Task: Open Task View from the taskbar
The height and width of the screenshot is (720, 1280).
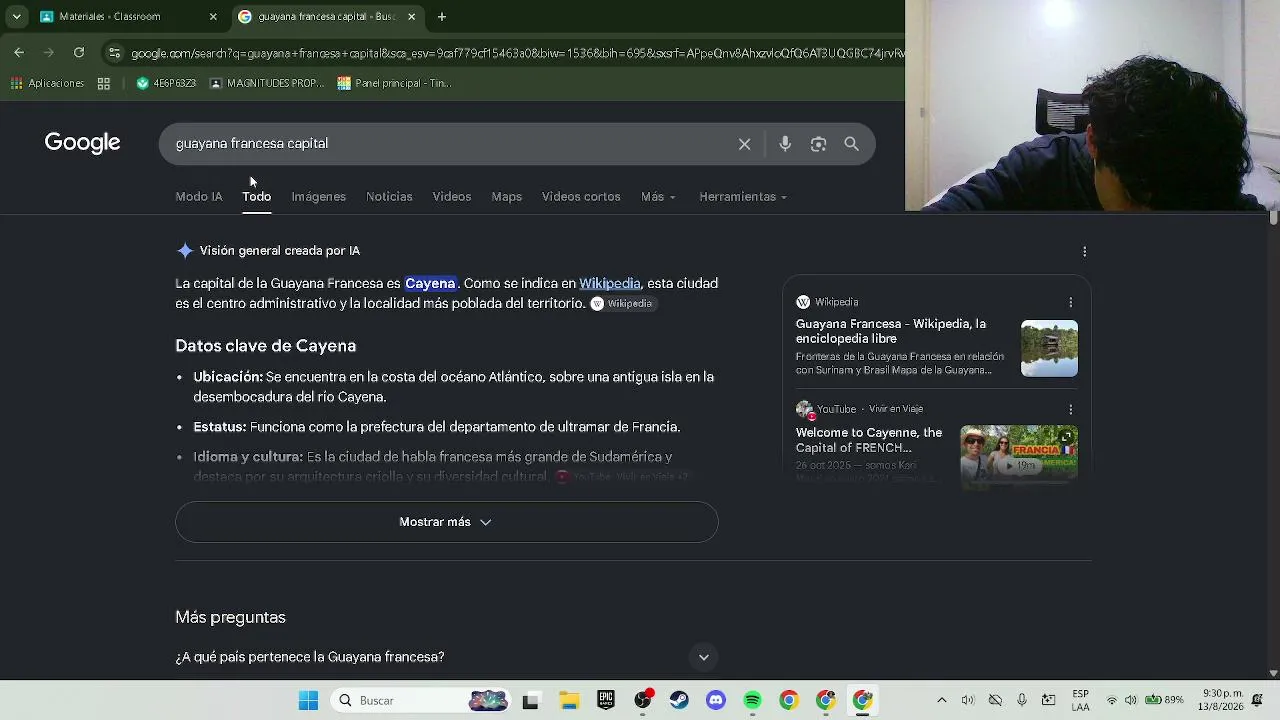Action: coord(530,701)
